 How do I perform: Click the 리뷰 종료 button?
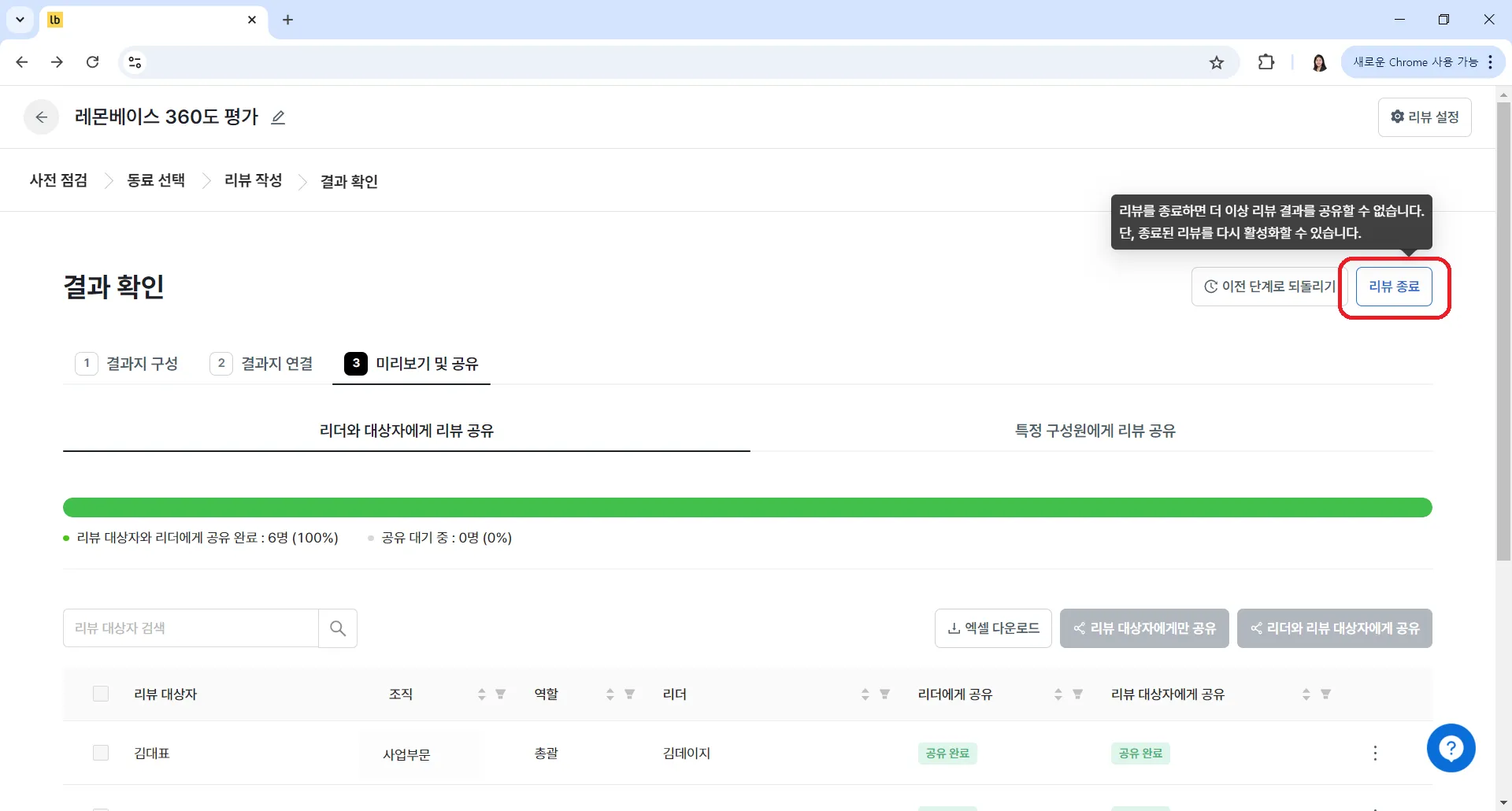[1394, 287]
